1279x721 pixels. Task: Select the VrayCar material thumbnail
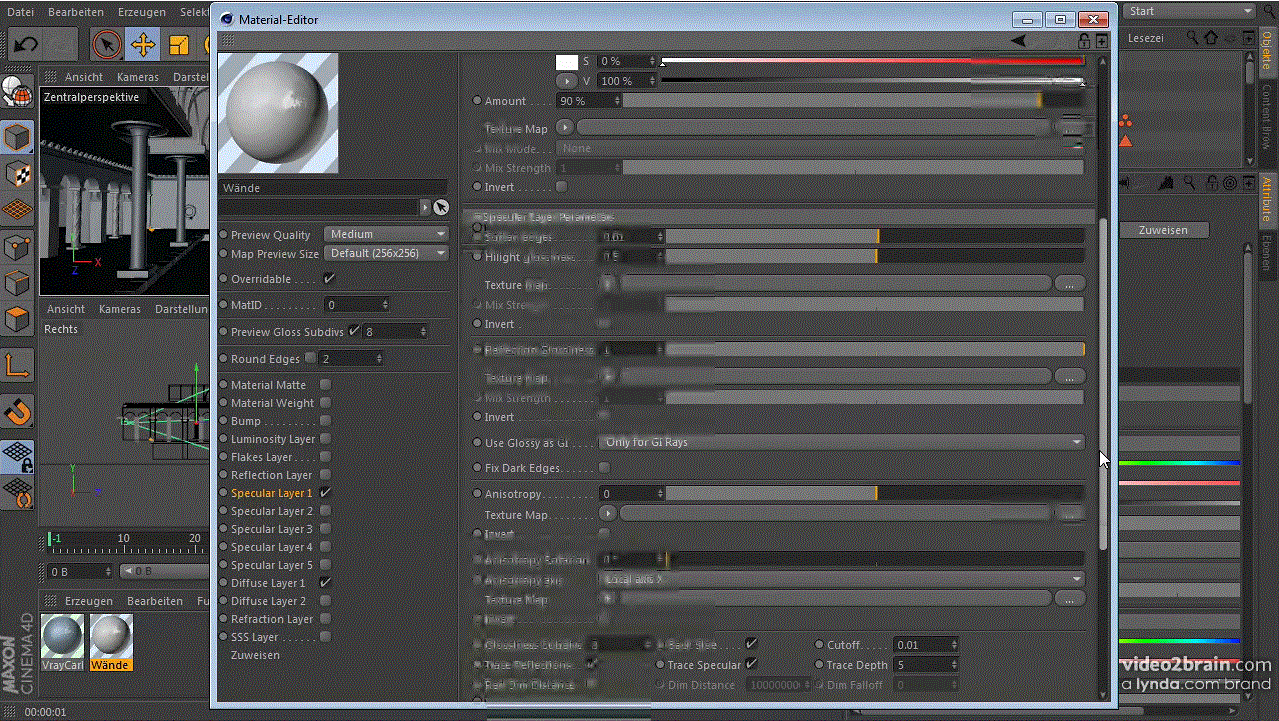coord(63,640)
